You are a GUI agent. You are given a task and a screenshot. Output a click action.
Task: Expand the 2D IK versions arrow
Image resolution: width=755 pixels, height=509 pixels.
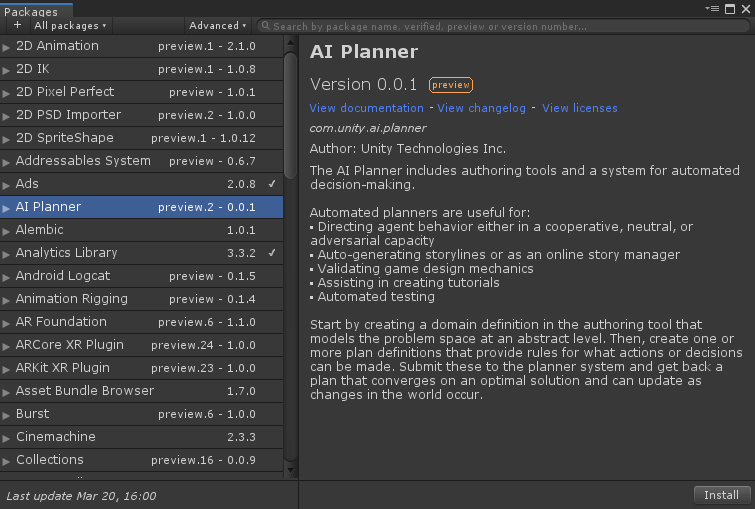pos(6,70)
